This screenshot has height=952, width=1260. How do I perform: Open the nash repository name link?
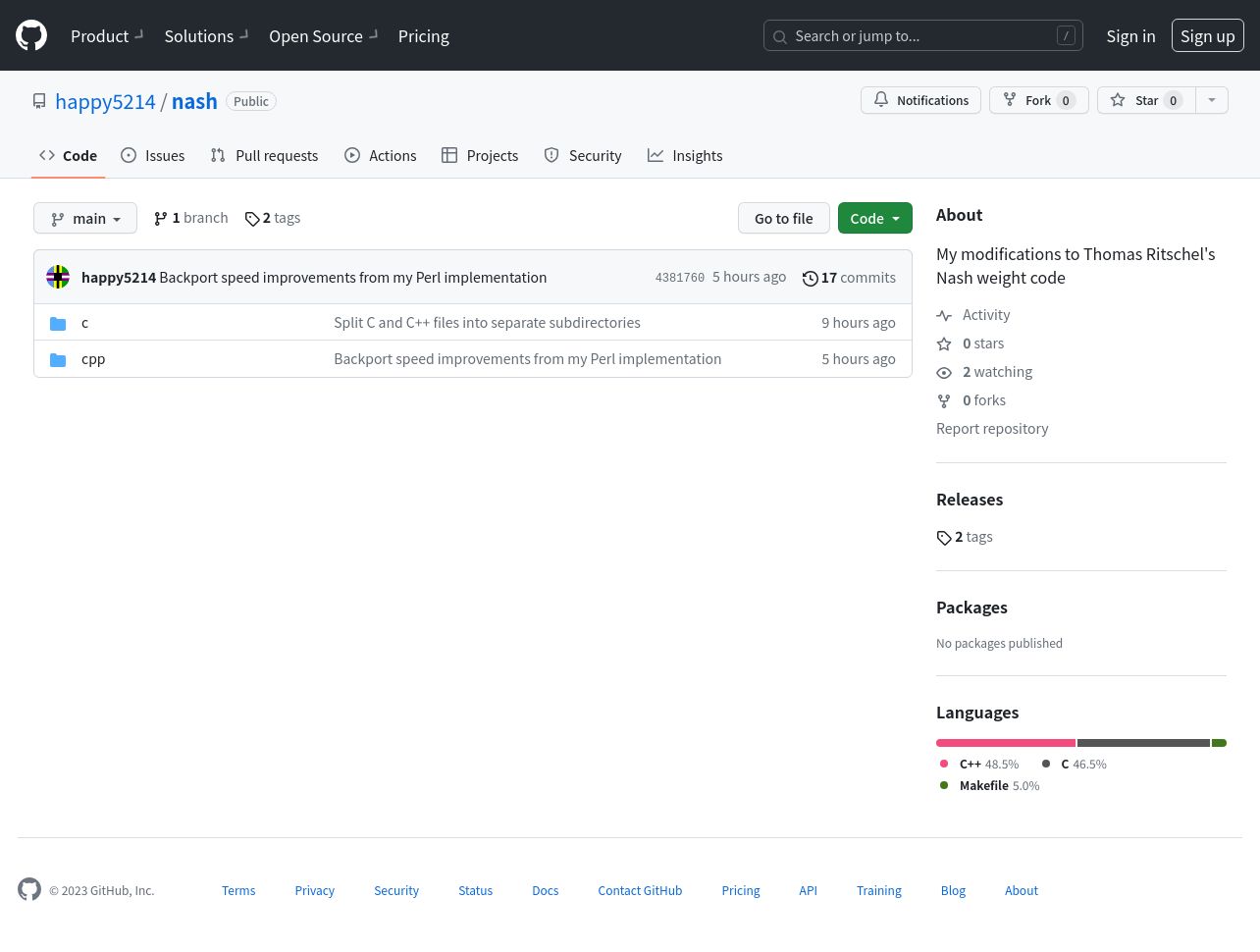pos(194,101)
